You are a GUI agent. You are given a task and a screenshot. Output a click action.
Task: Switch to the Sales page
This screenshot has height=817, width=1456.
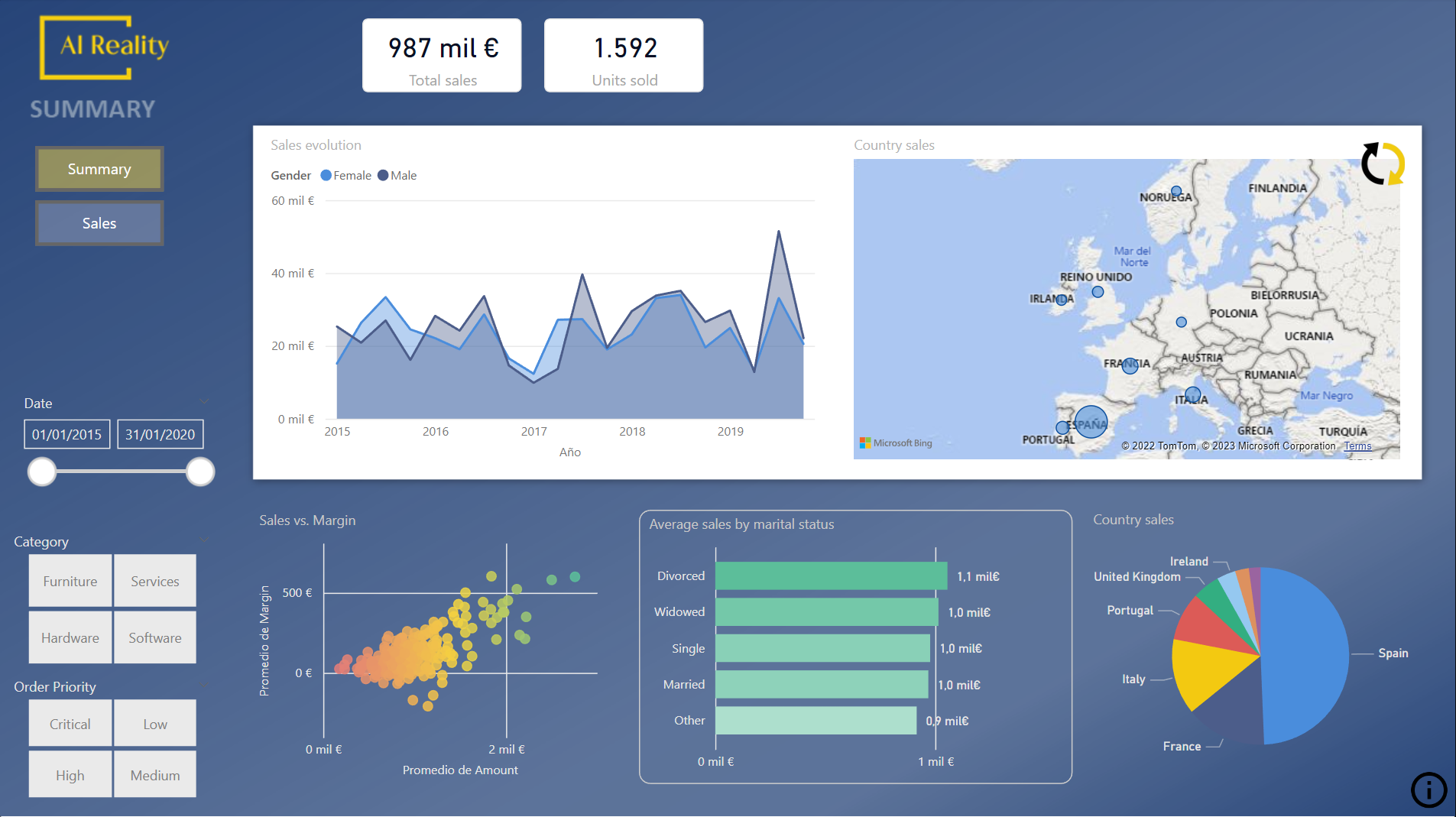click(99, 223)
